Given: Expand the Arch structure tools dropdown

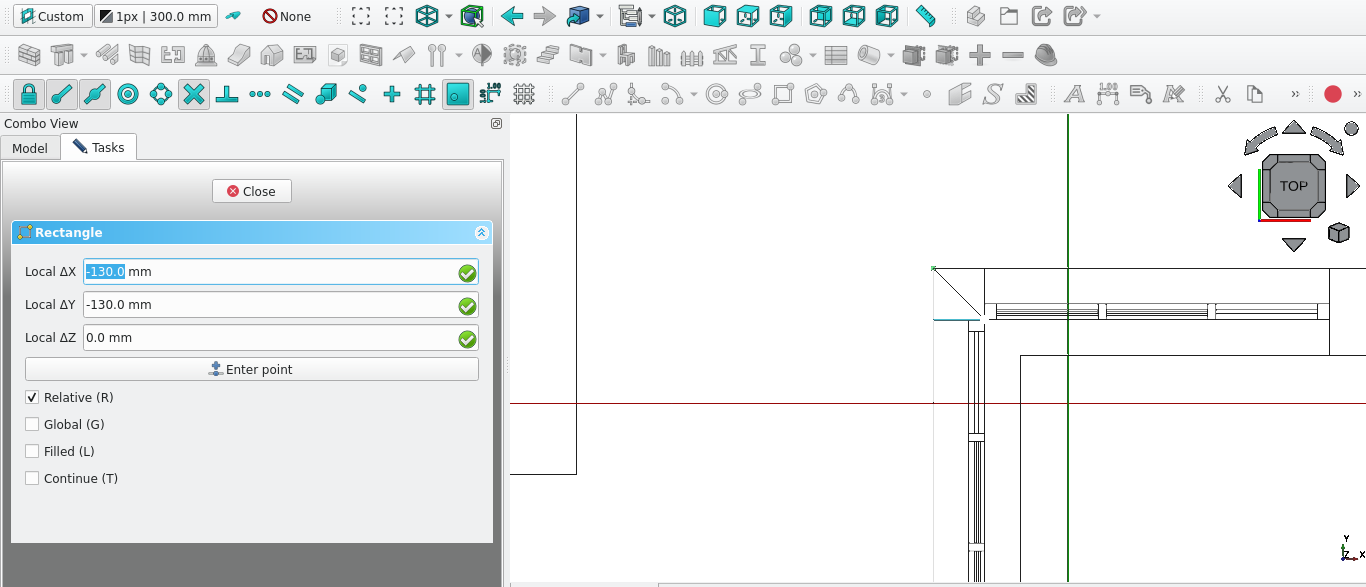Looking at the screenshot, I should pos(84,55).
